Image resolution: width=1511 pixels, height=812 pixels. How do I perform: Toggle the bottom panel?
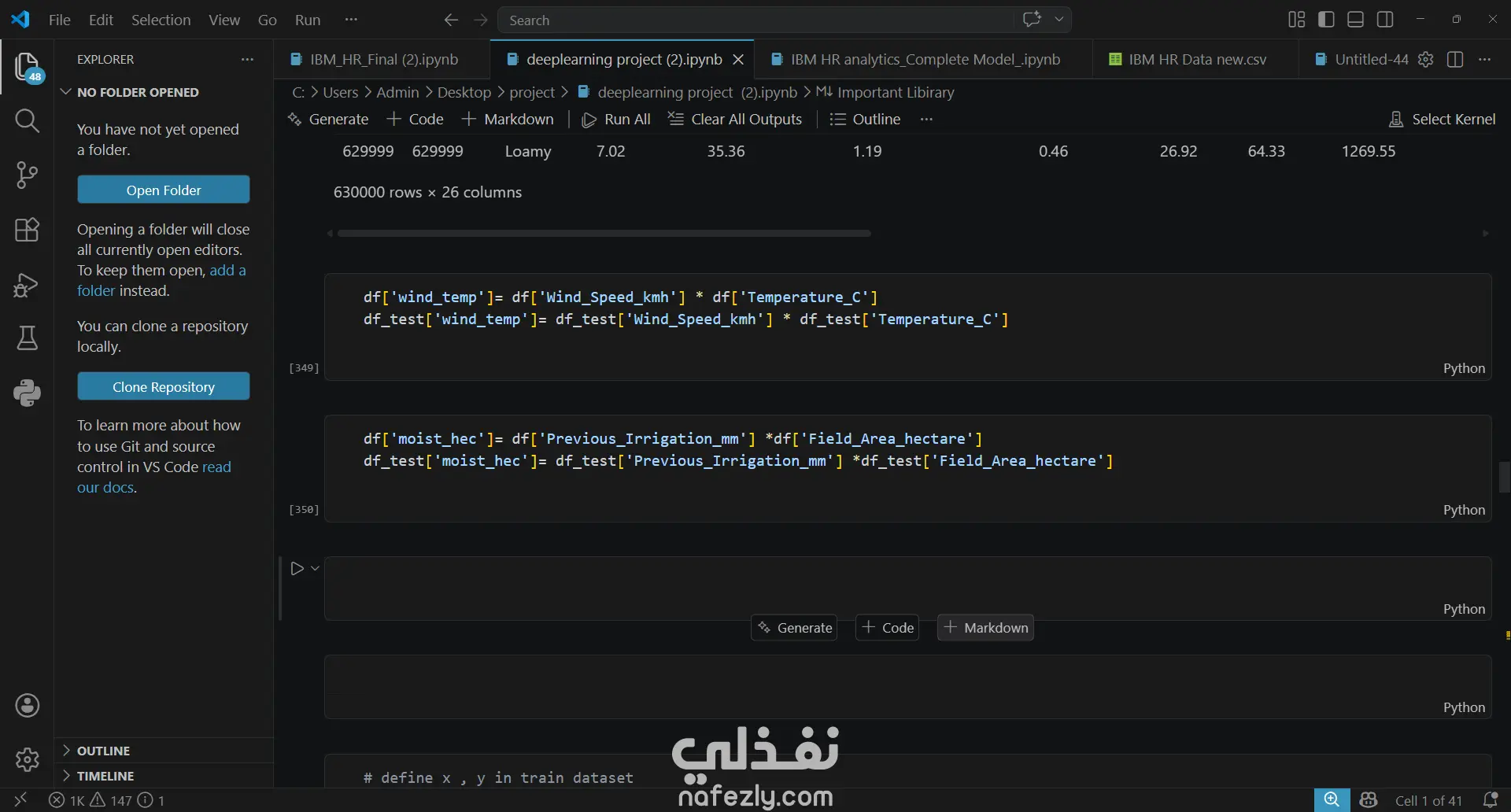1356,20
